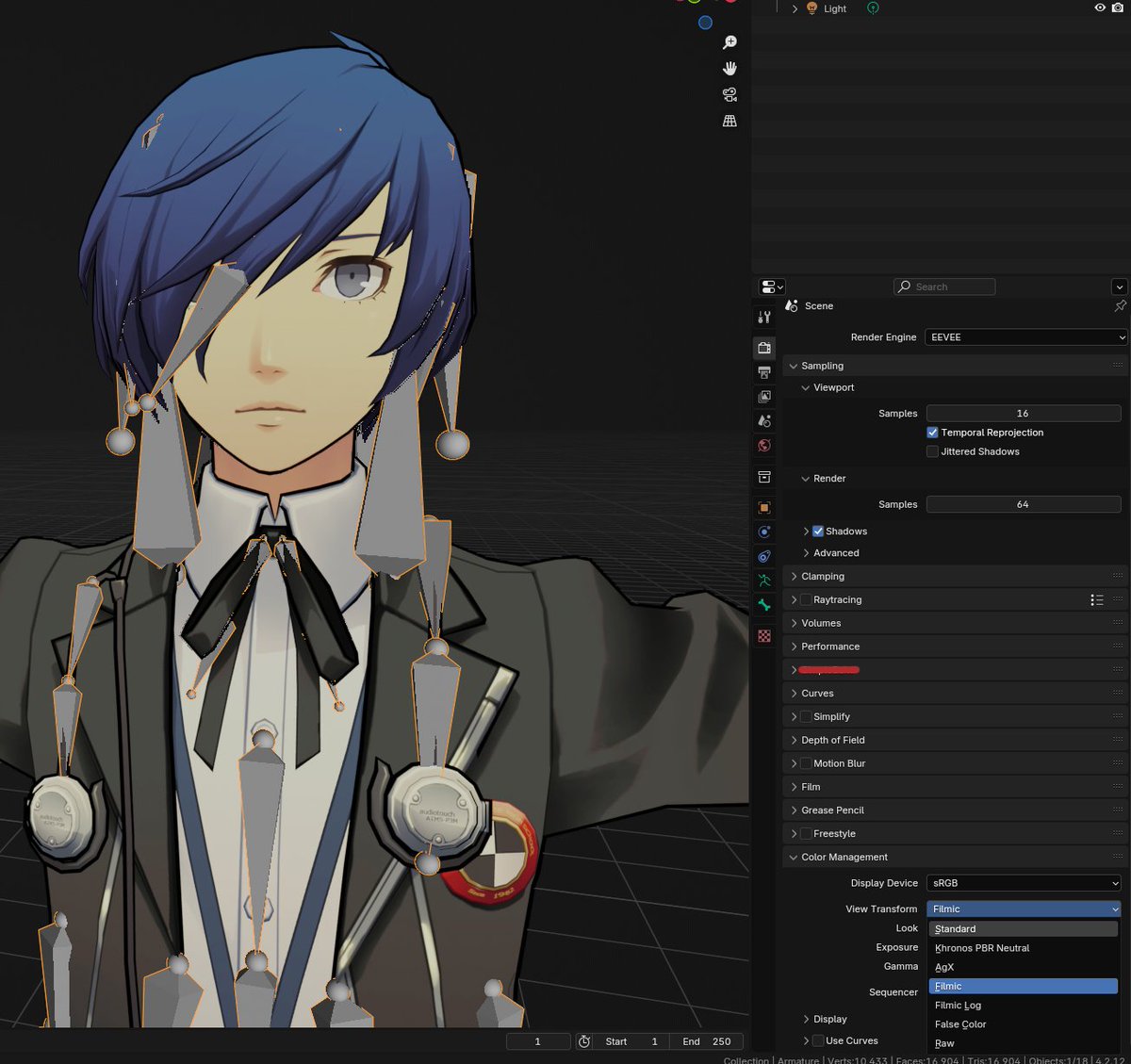Click the green light data icon beside Light
The height and width of the screenshot is (1064, 1131).
coord(873,8)
